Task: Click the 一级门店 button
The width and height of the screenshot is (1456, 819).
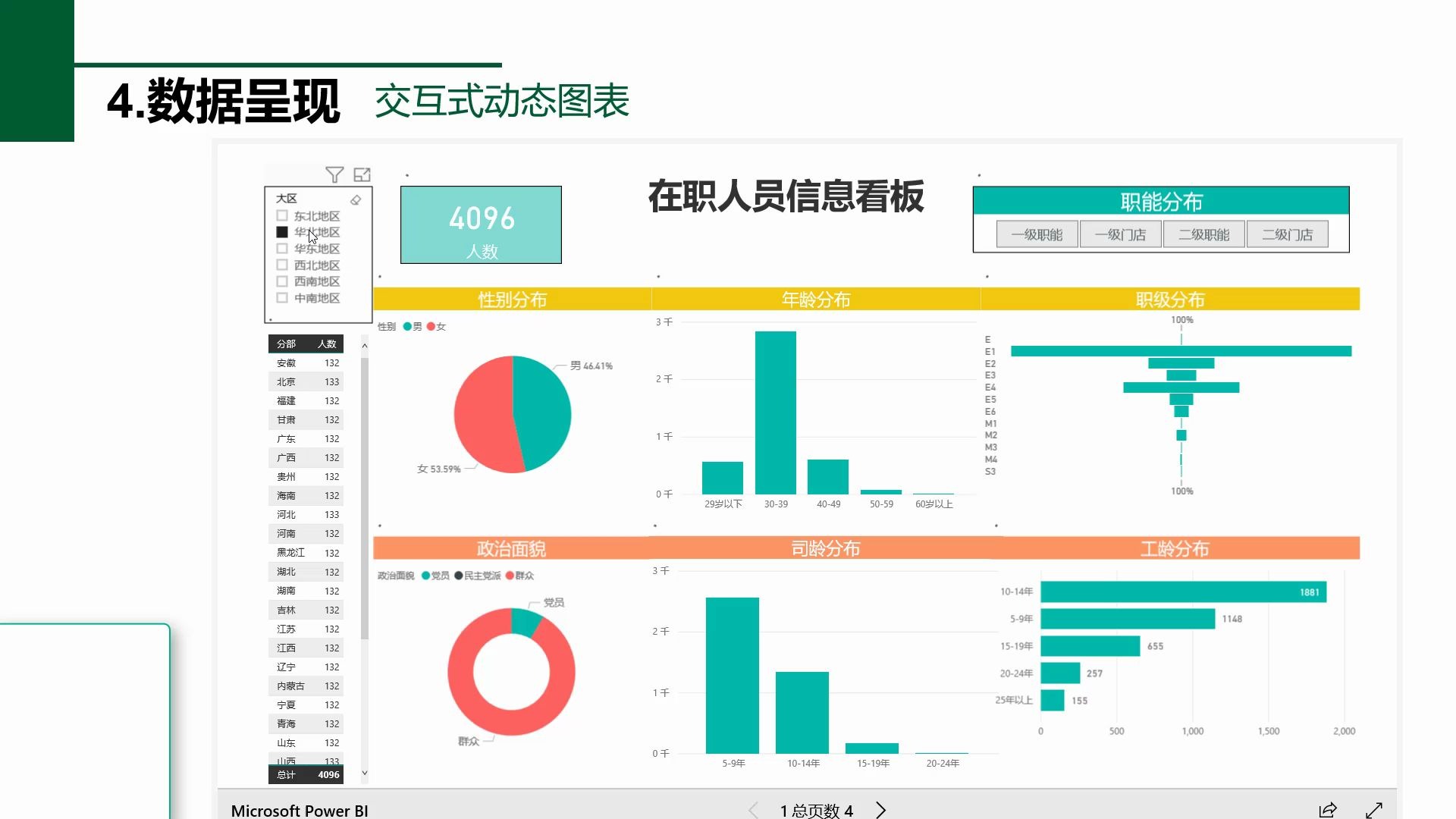Action: [1120, 235]
